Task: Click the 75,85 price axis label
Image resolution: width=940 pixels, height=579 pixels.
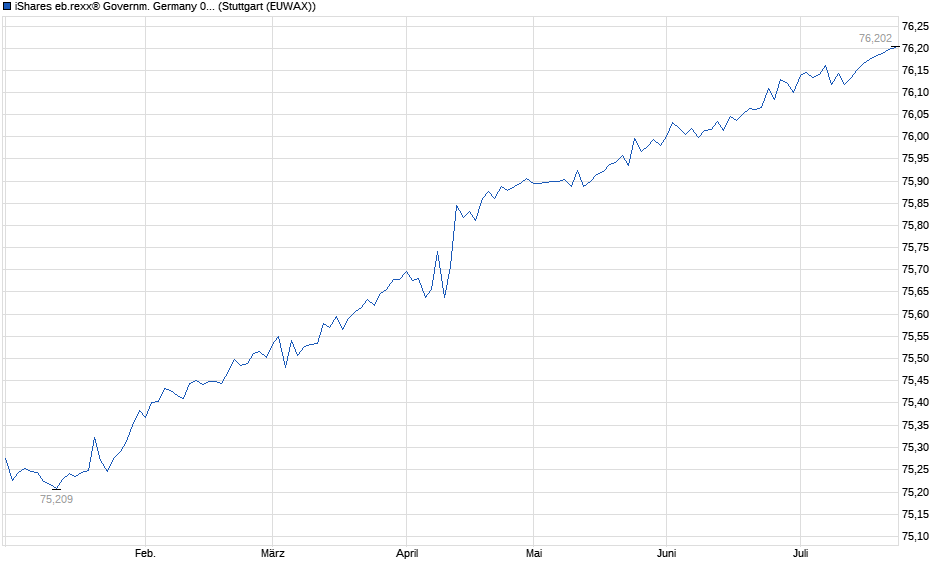Action: (x=915, y=204)
